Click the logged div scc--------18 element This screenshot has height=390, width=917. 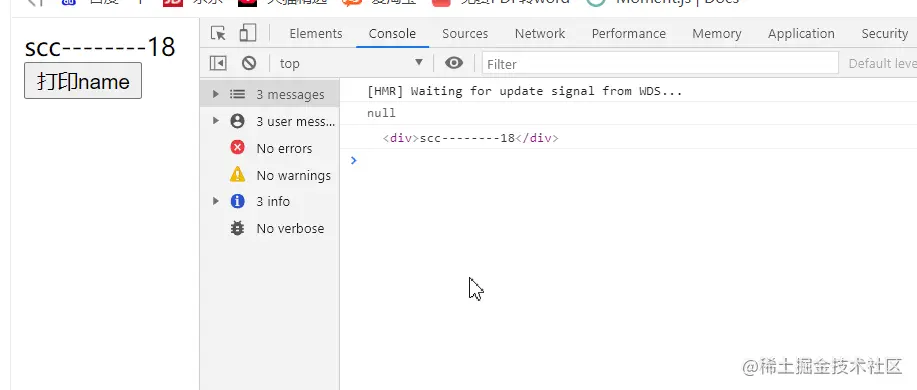471,138
